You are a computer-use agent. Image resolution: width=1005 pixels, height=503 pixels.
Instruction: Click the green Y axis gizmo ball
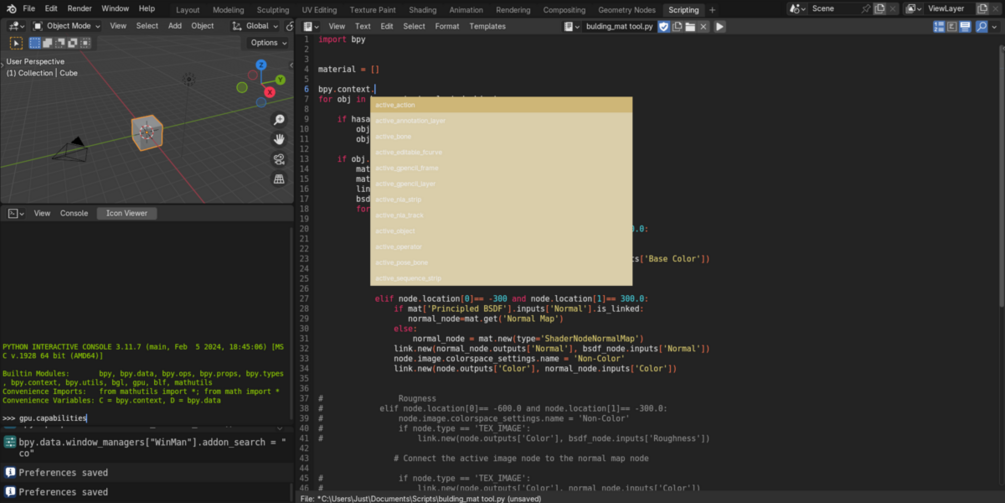pyautogui.click(x=280, y=80)
